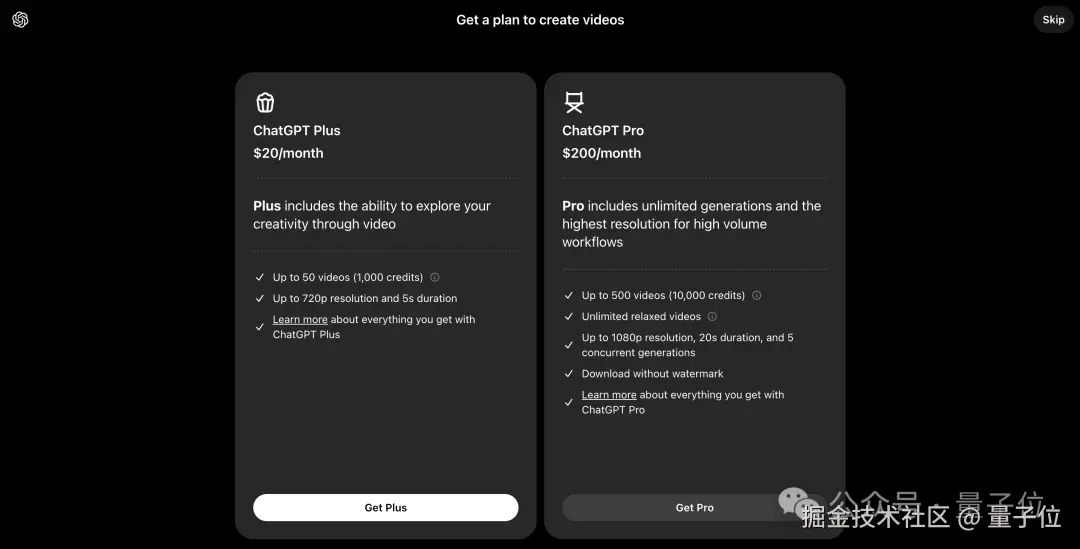Click the director chair icon on Pro card
This screenshot has width=1080, height=549.
click(x=574, y=102)
